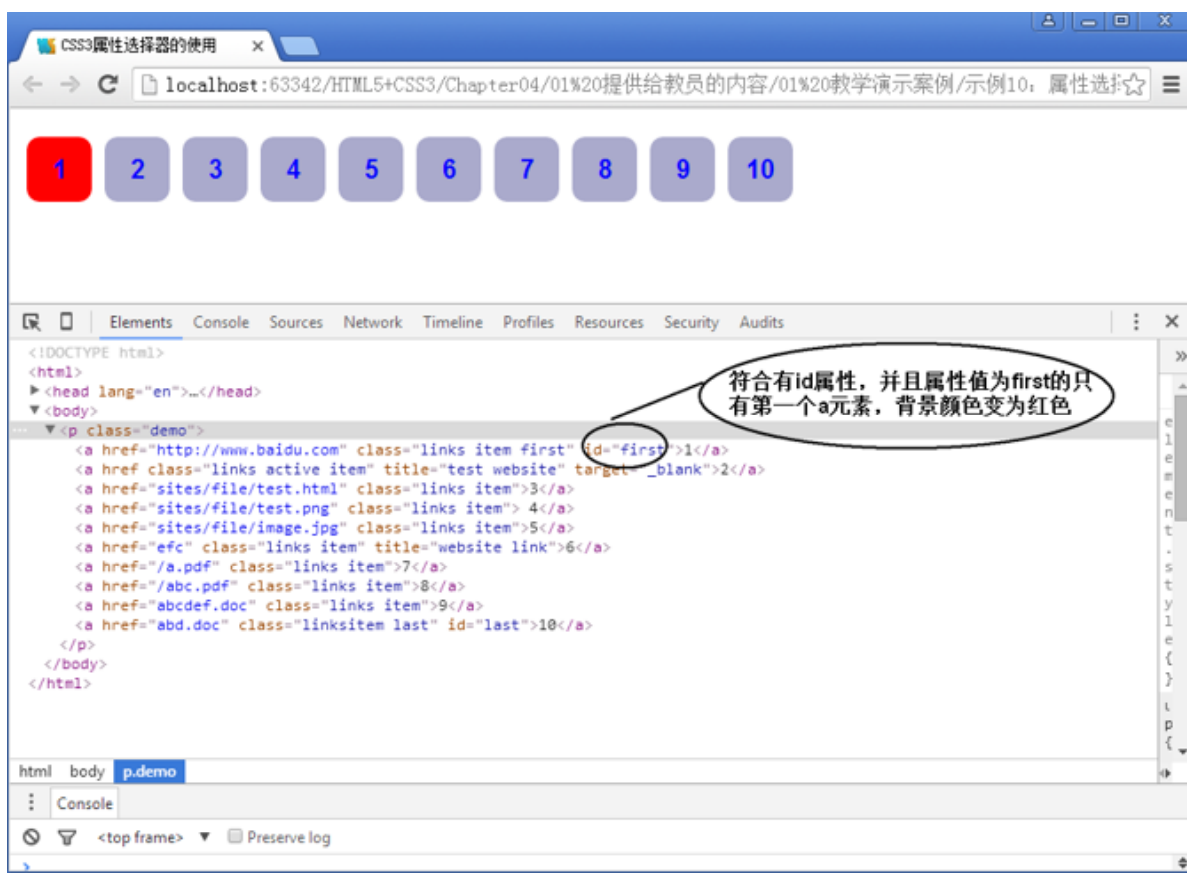Screen dimensions: 1187x875
Task: Open the Security tab
Action: (691, 322)
